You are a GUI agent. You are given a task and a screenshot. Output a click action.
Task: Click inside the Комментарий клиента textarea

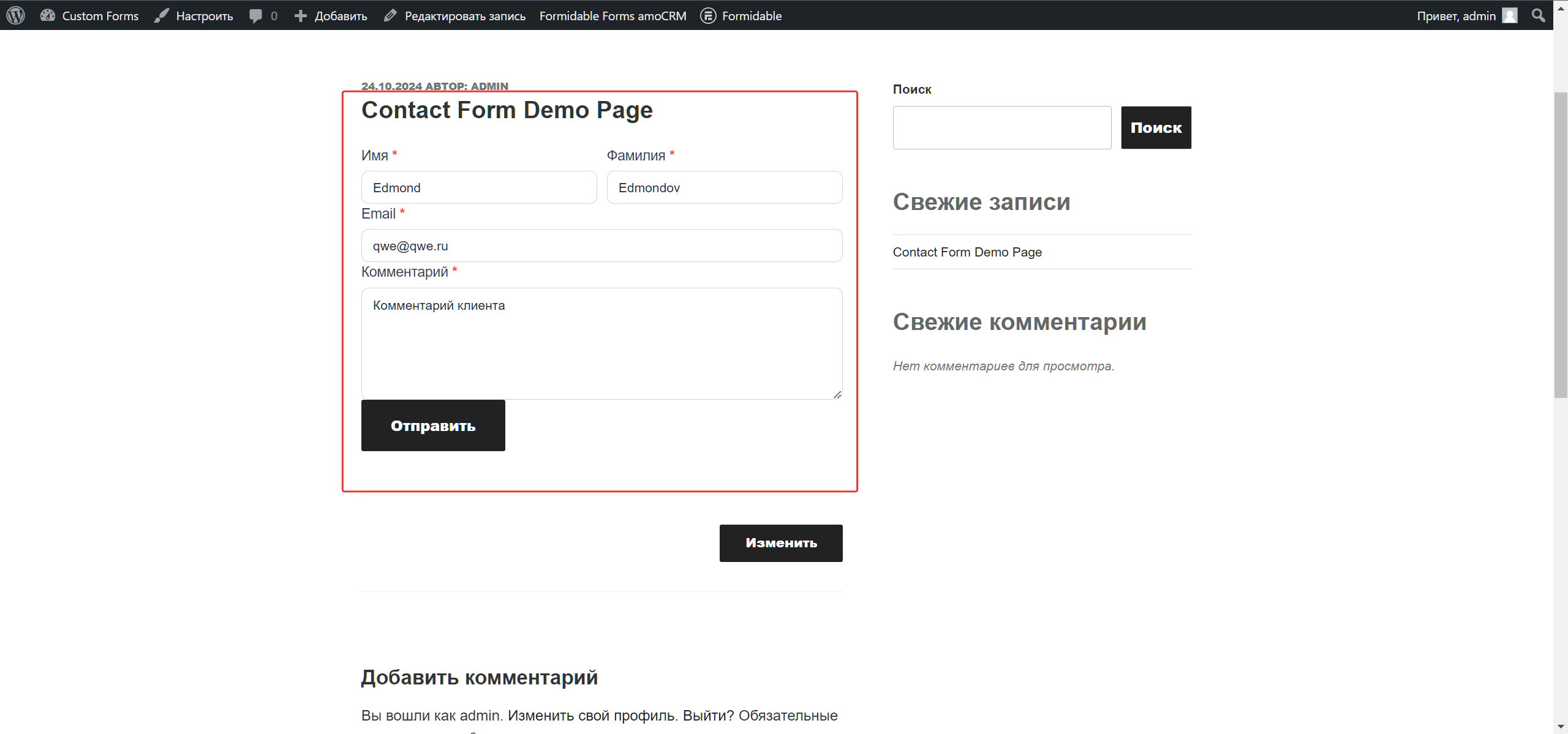coord(601,343)
